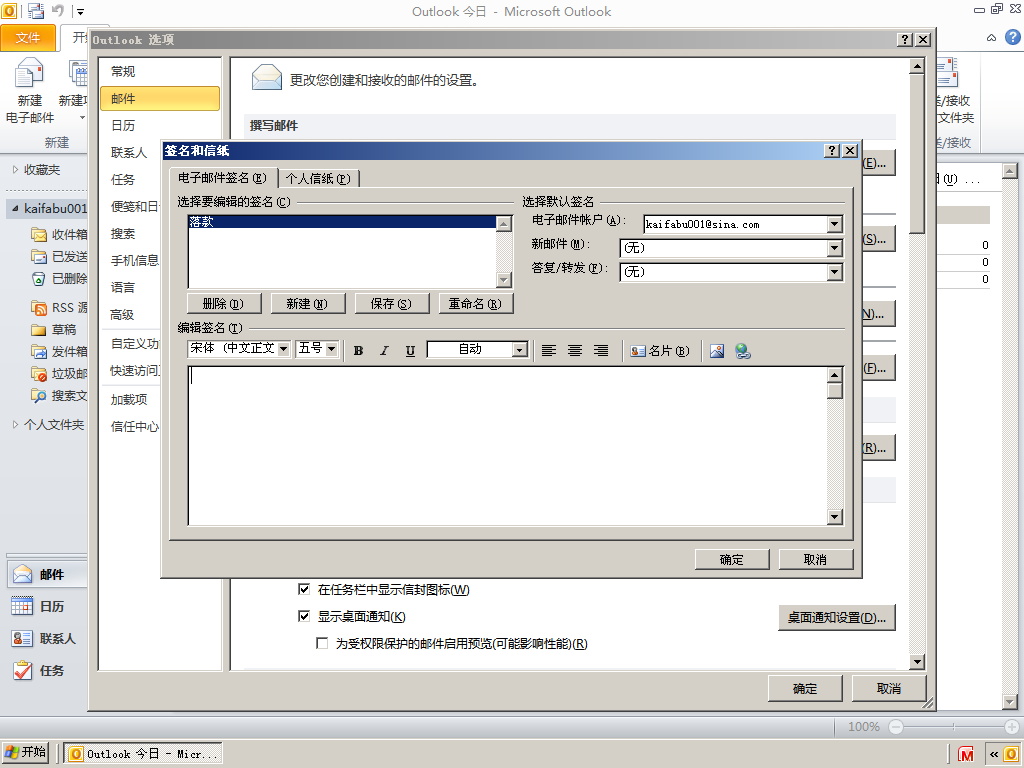Select 落款 signature in list

(x=342, y=222)
